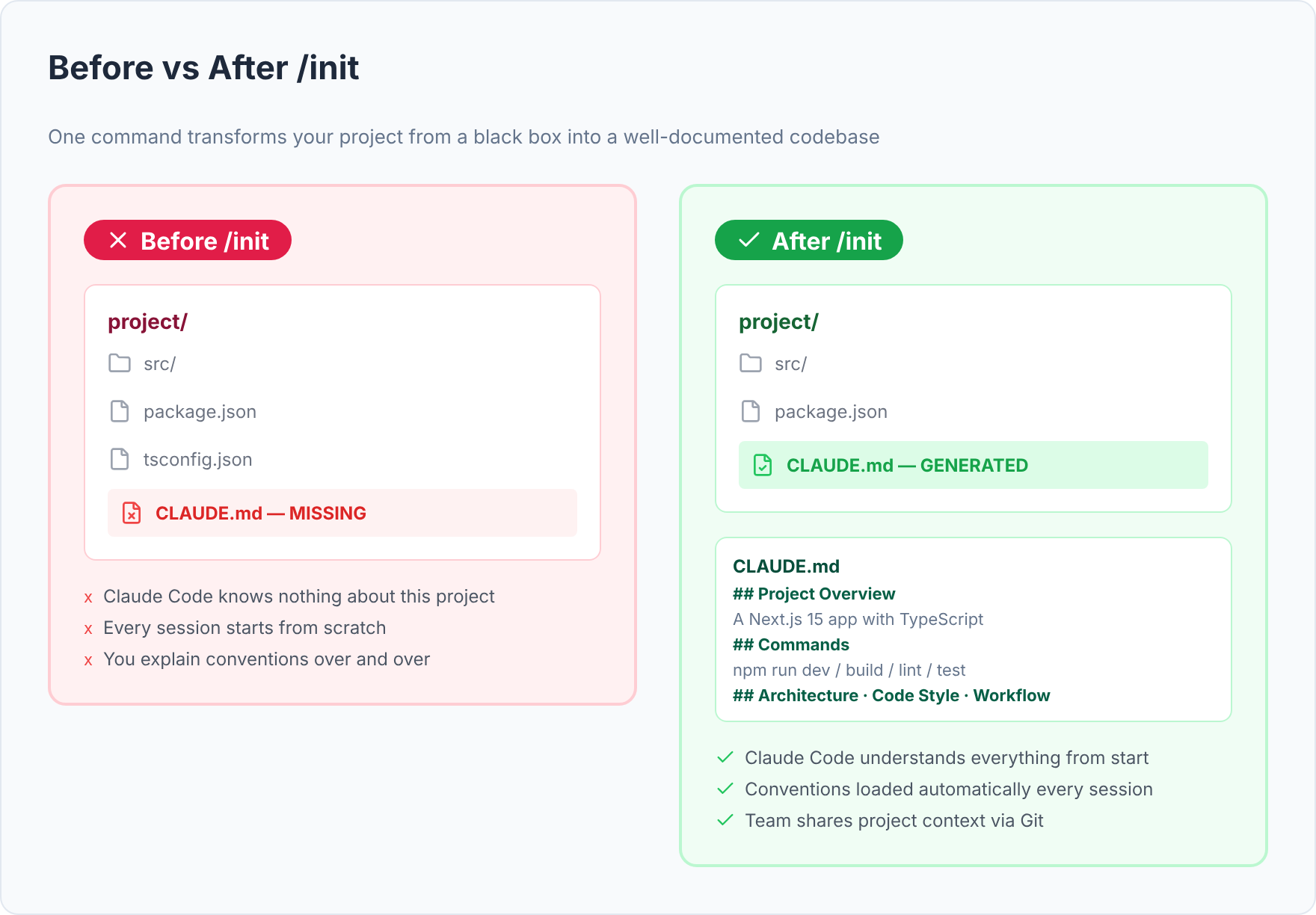Image resolution: width=1316 pixels, height=915 pixels.
Task: Select the CLAUDE.md — GENERATED row
Action: pyautogui.click(x=974, y=465)
